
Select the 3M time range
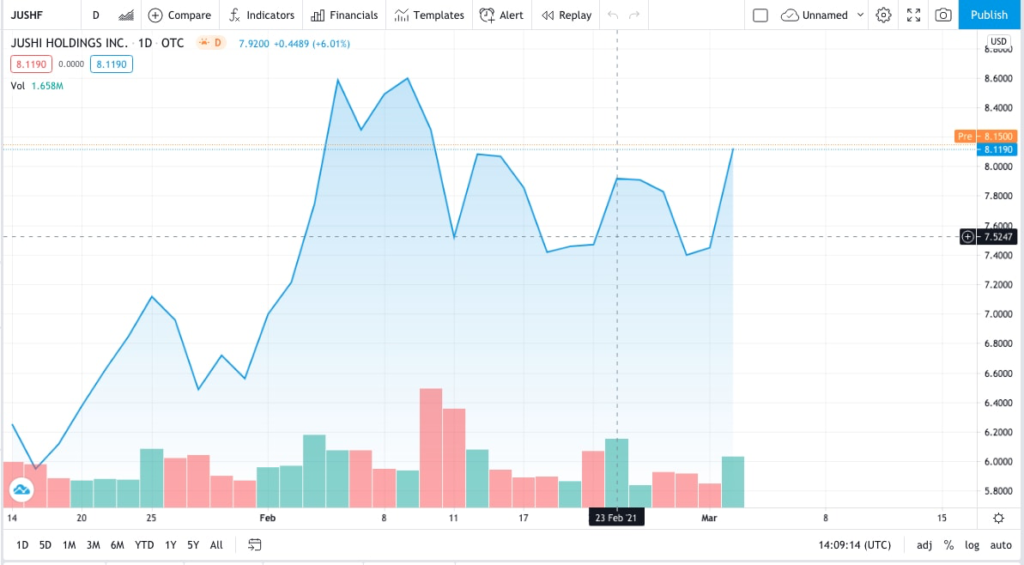coord(93,545)
